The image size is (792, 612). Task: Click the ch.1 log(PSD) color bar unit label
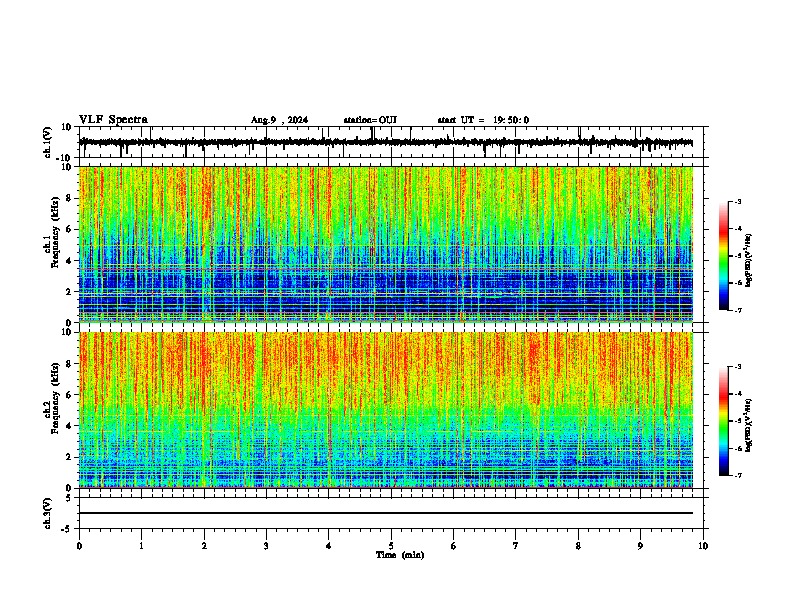[749, 260]
